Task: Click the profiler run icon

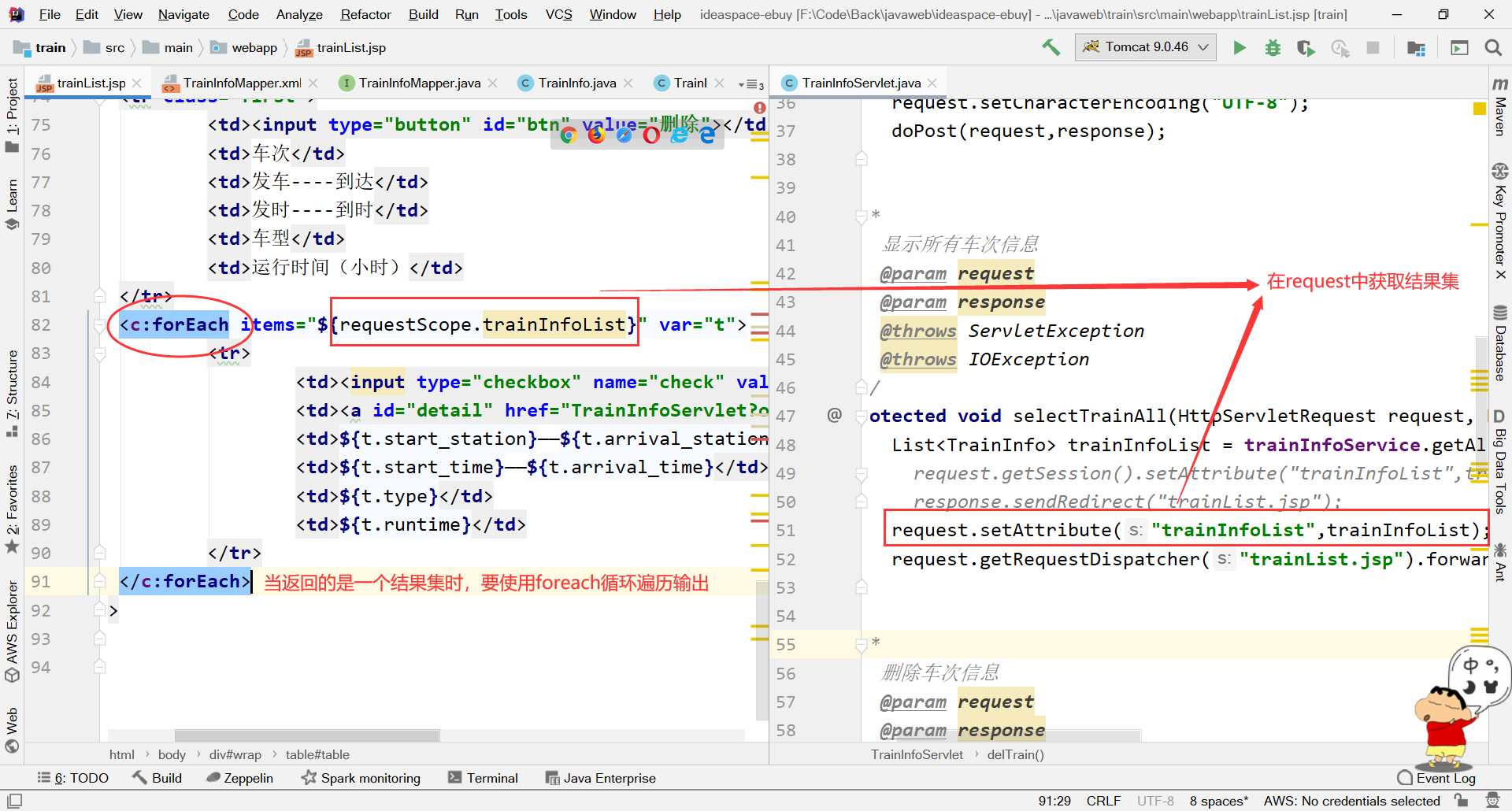Action: coord(1340,48)
